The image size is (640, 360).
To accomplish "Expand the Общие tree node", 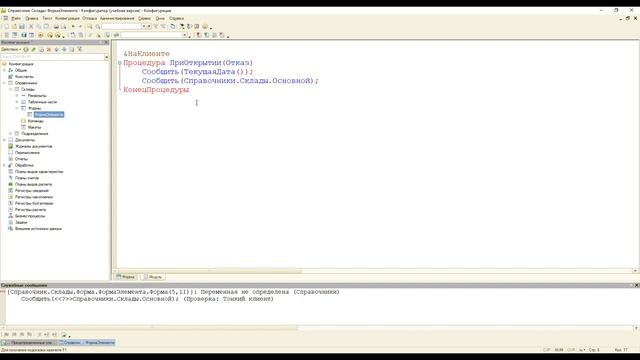I will tap(4, 70).
